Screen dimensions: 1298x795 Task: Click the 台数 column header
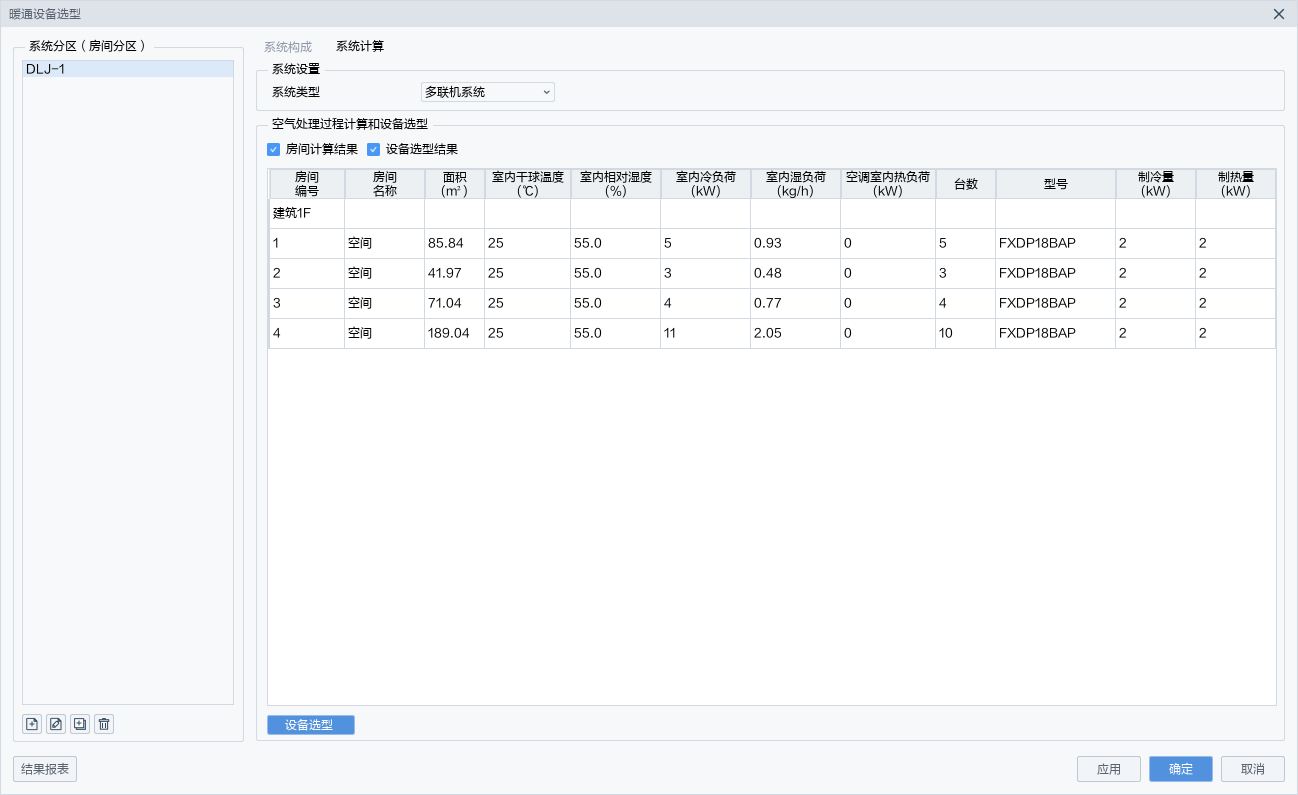(x=965, y=184)
